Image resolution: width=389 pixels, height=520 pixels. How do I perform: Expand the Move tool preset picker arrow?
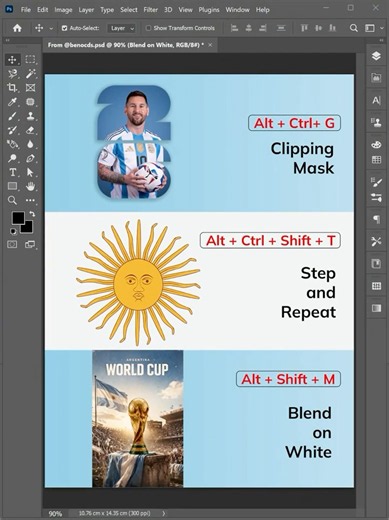(x=51, y=29)
